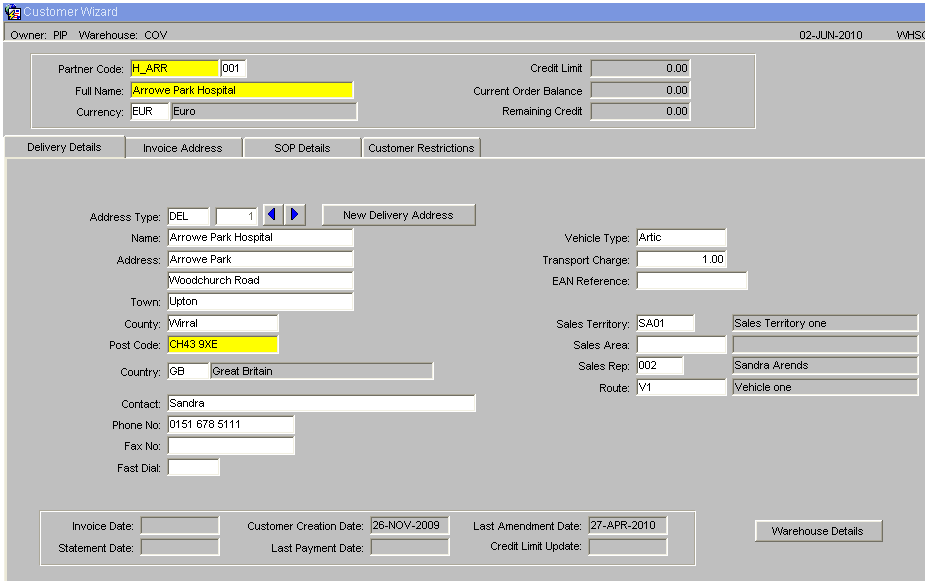
Task: Select the partner code suffix field 001
Action: [x=233, y=68]
